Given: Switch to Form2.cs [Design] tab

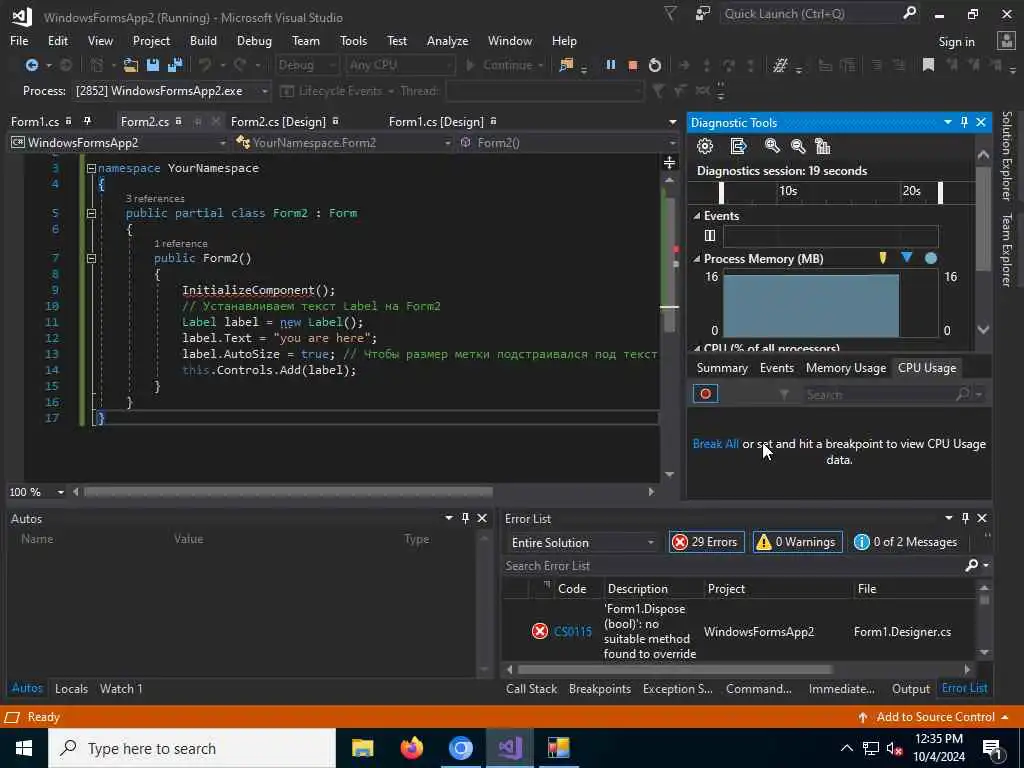Looking at the screenshot, I should pos(278,121).
